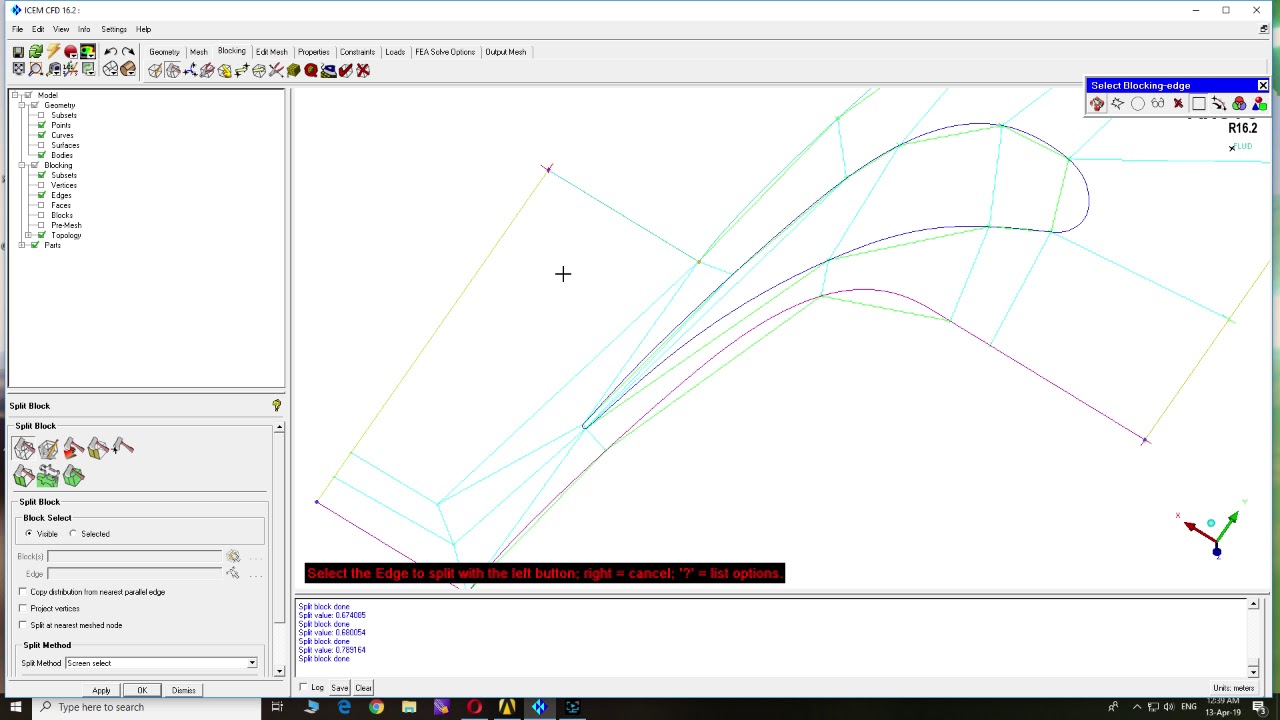
Task: Switch to the Geometry tab
Action: [x=164, y=52]
